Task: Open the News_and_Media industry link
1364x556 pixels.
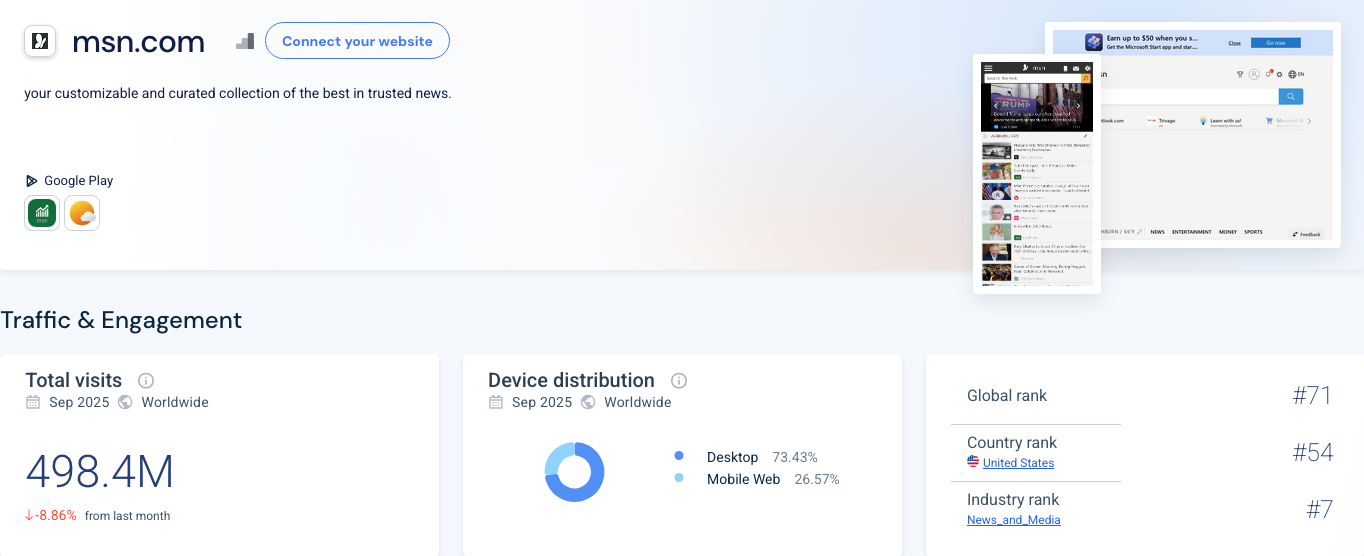Action: coord(1013,520)
